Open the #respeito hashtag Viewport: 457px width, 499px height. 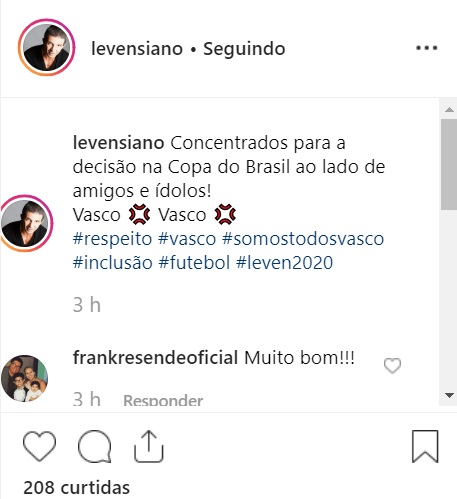[x=112, y=239]
